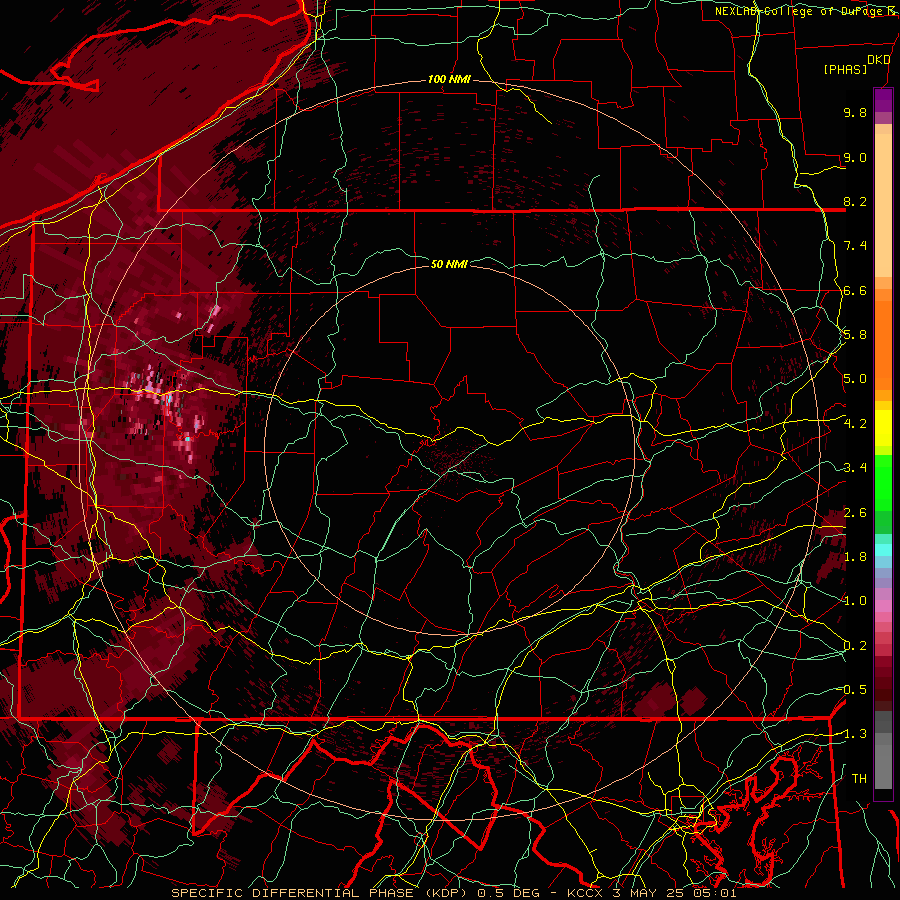Click the 9.0 value on the color scale
Viewport: 900px width, 900px height.
855,157
